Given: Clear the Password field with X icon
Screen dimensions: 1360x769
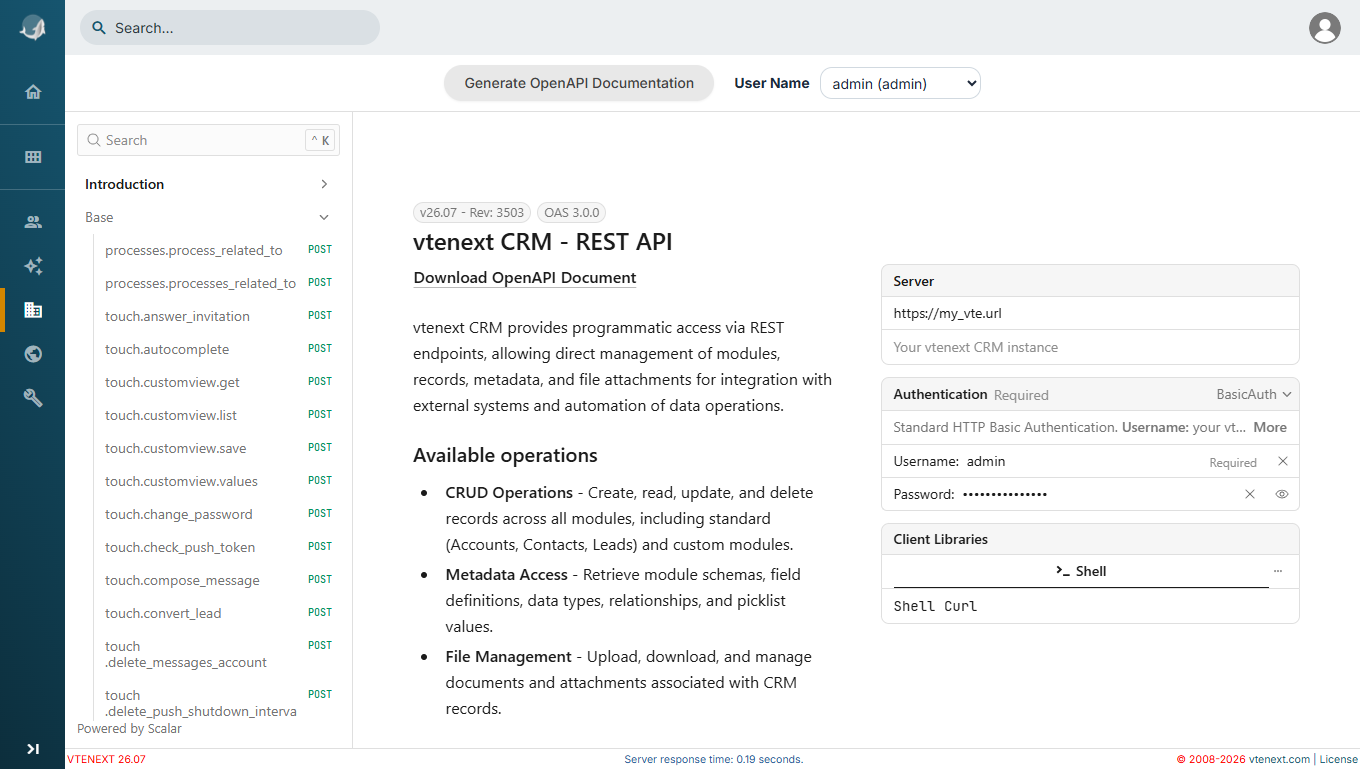Looking at the screenshot, I should [x=1249, y=494].
